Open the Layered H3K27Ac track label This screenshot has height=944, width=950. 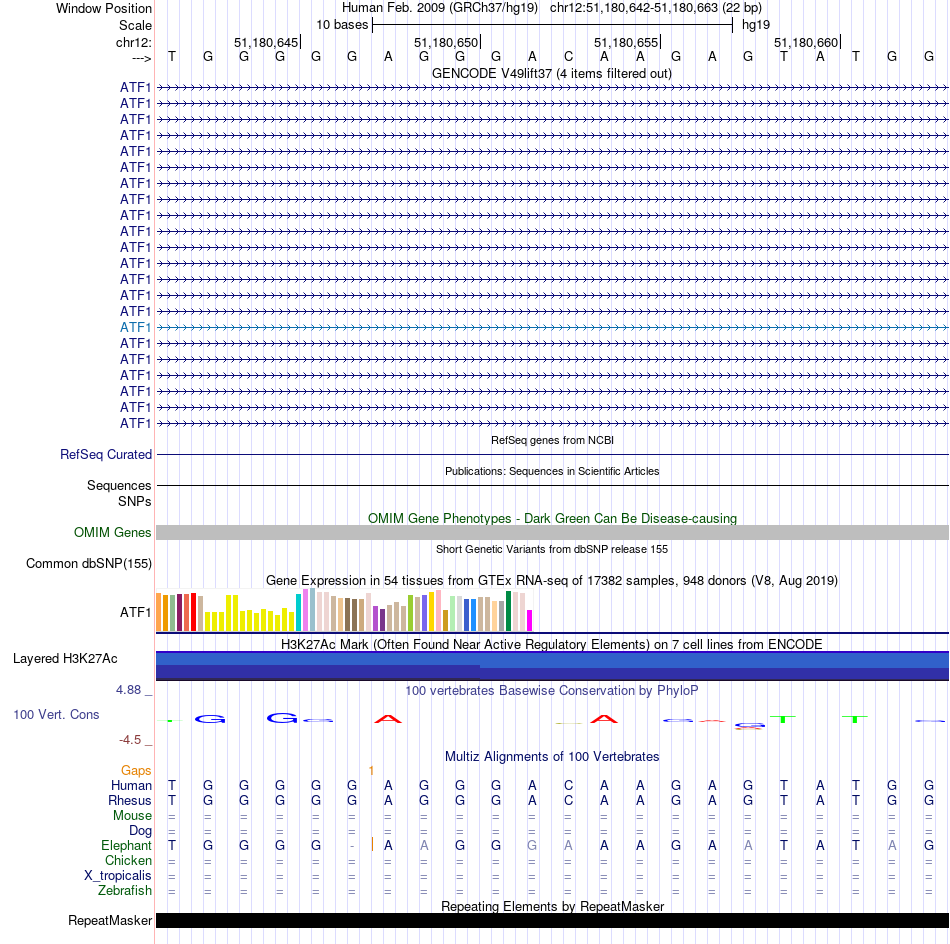pos(65,659)
